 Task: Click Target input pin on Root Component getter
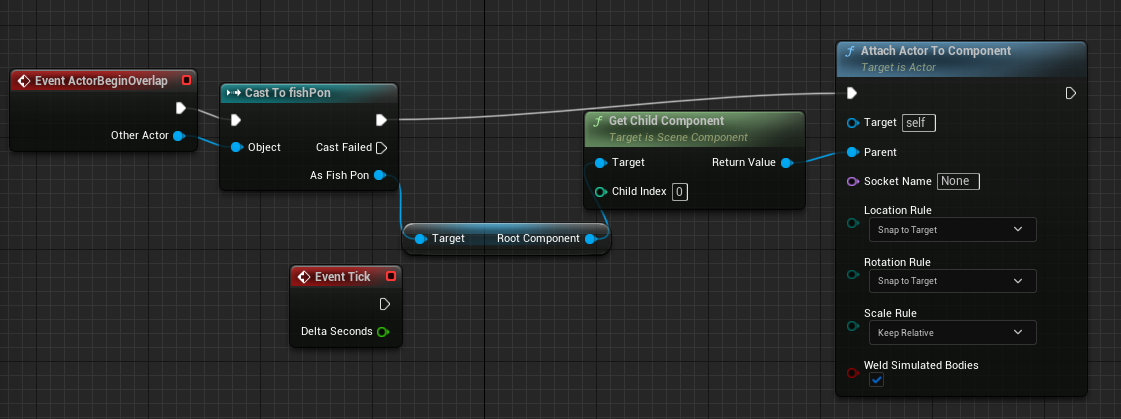420,239
